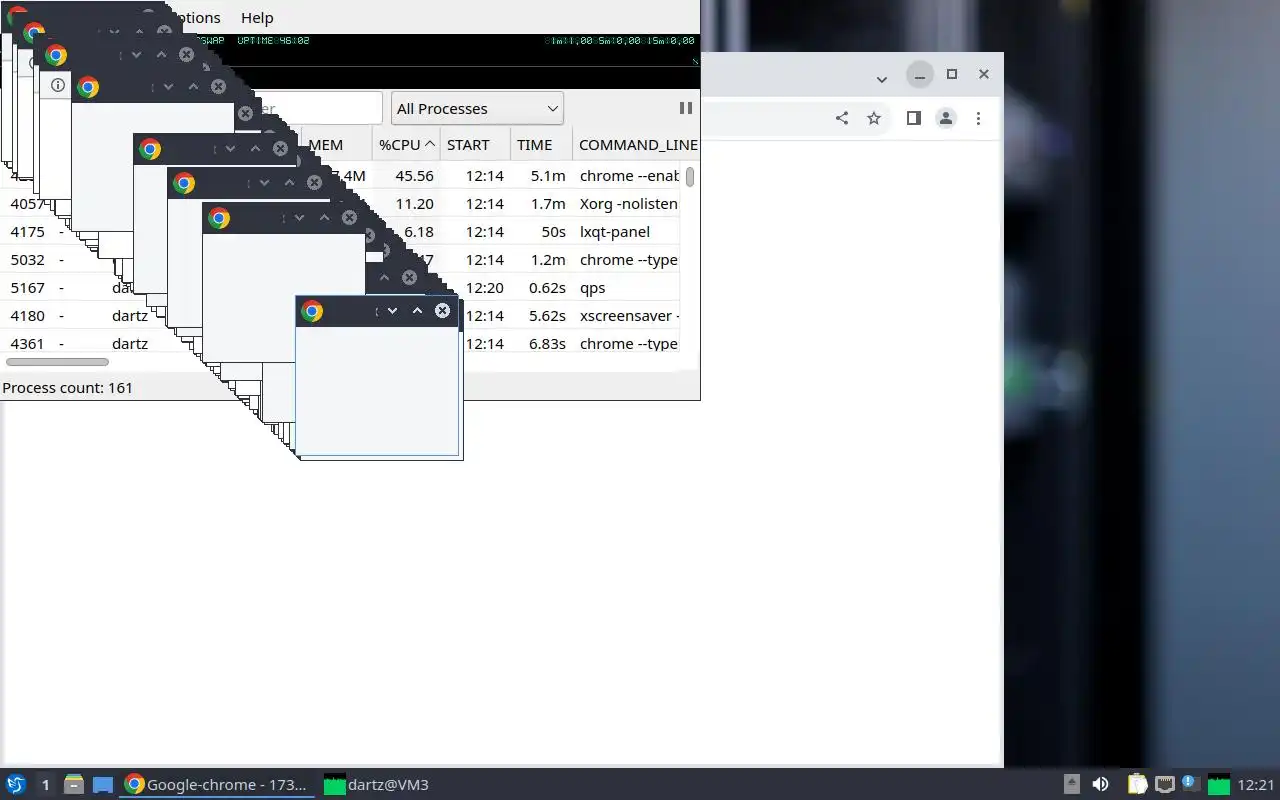Open the All Processes filter dropdown
This screenshot has width=1280, height=800.
pyautogui.click(x=477, y=108)
